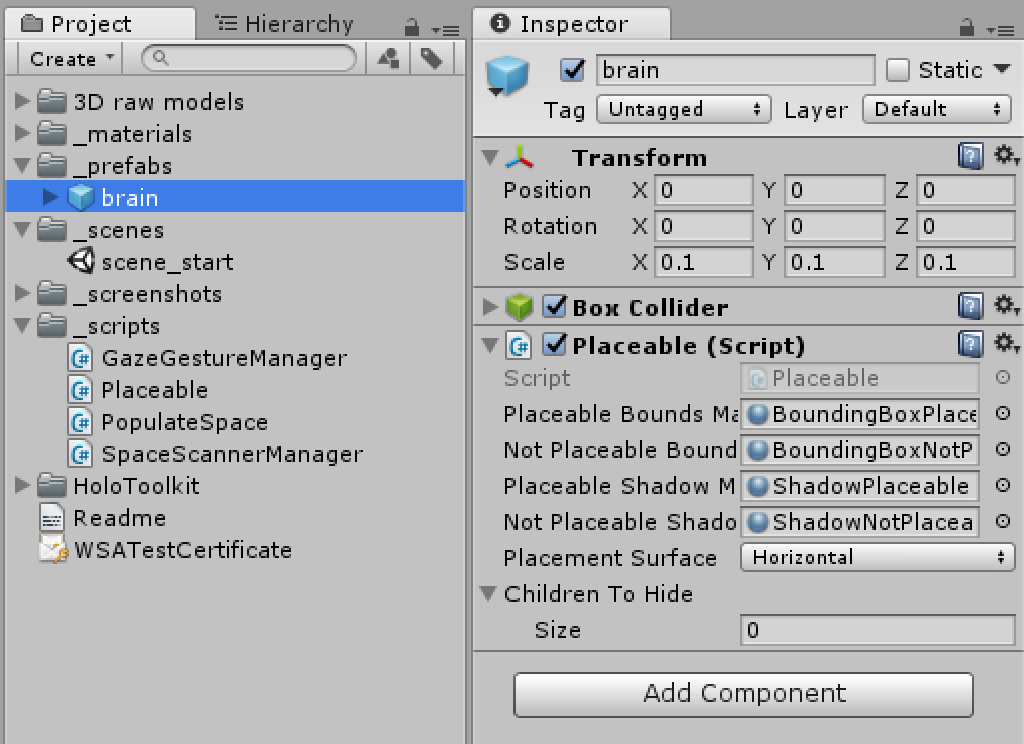Expand the 3D raw models folder

(x=24, y=102)
